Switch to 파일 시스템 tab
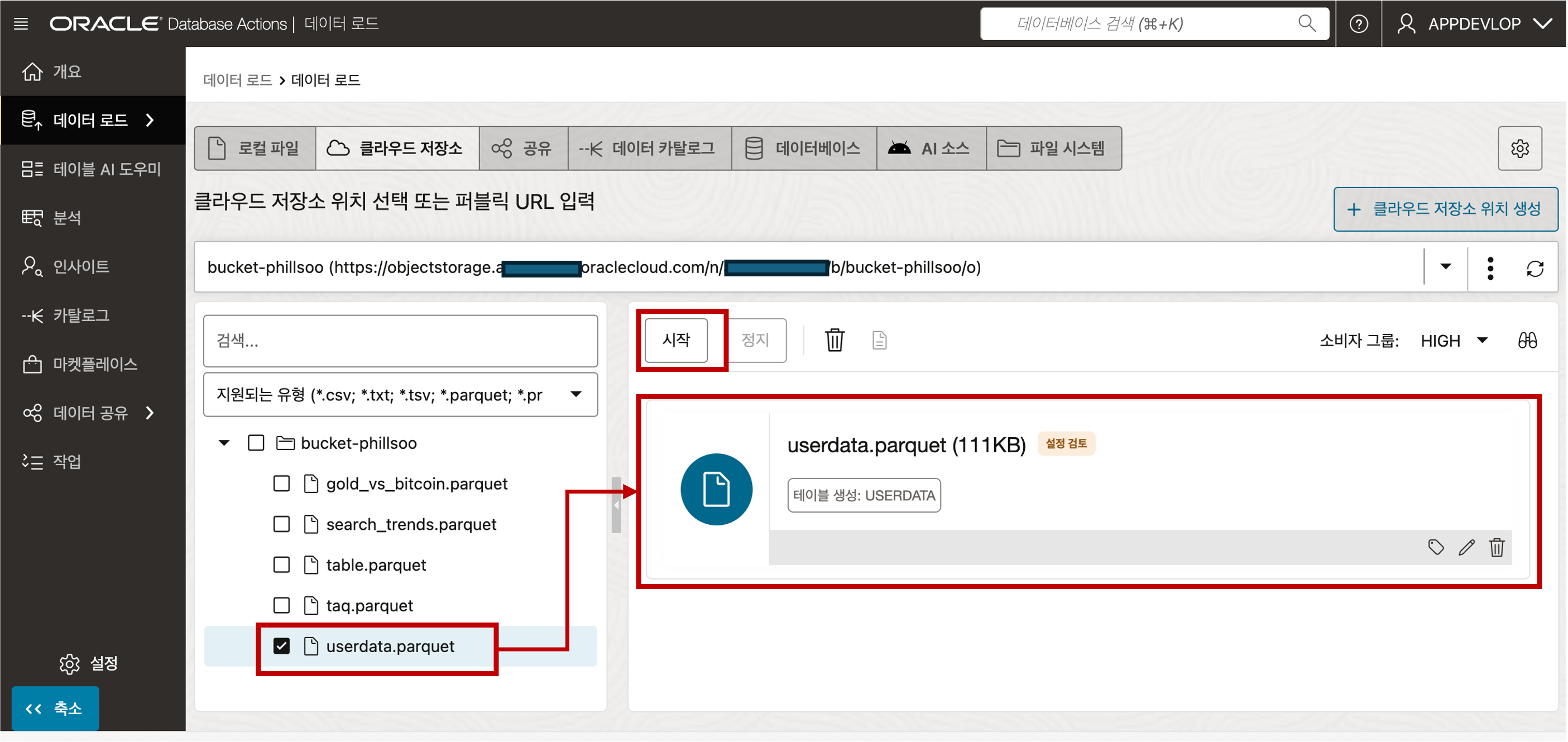This screenshot has height=742, width=1568. point(1054,149)
